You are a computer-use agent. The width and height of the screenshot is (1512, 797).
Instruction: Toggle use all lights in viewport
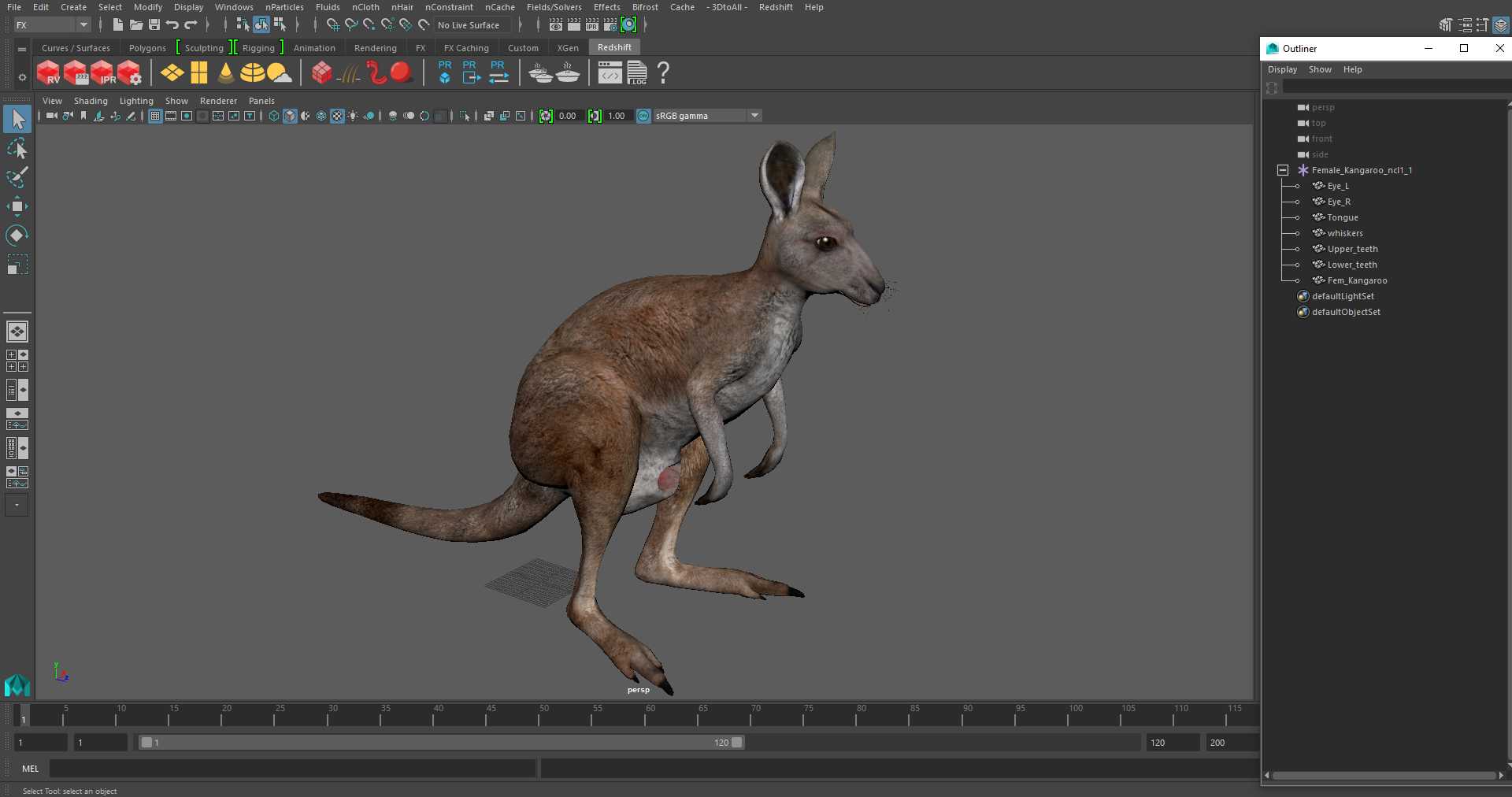(353, 116)
